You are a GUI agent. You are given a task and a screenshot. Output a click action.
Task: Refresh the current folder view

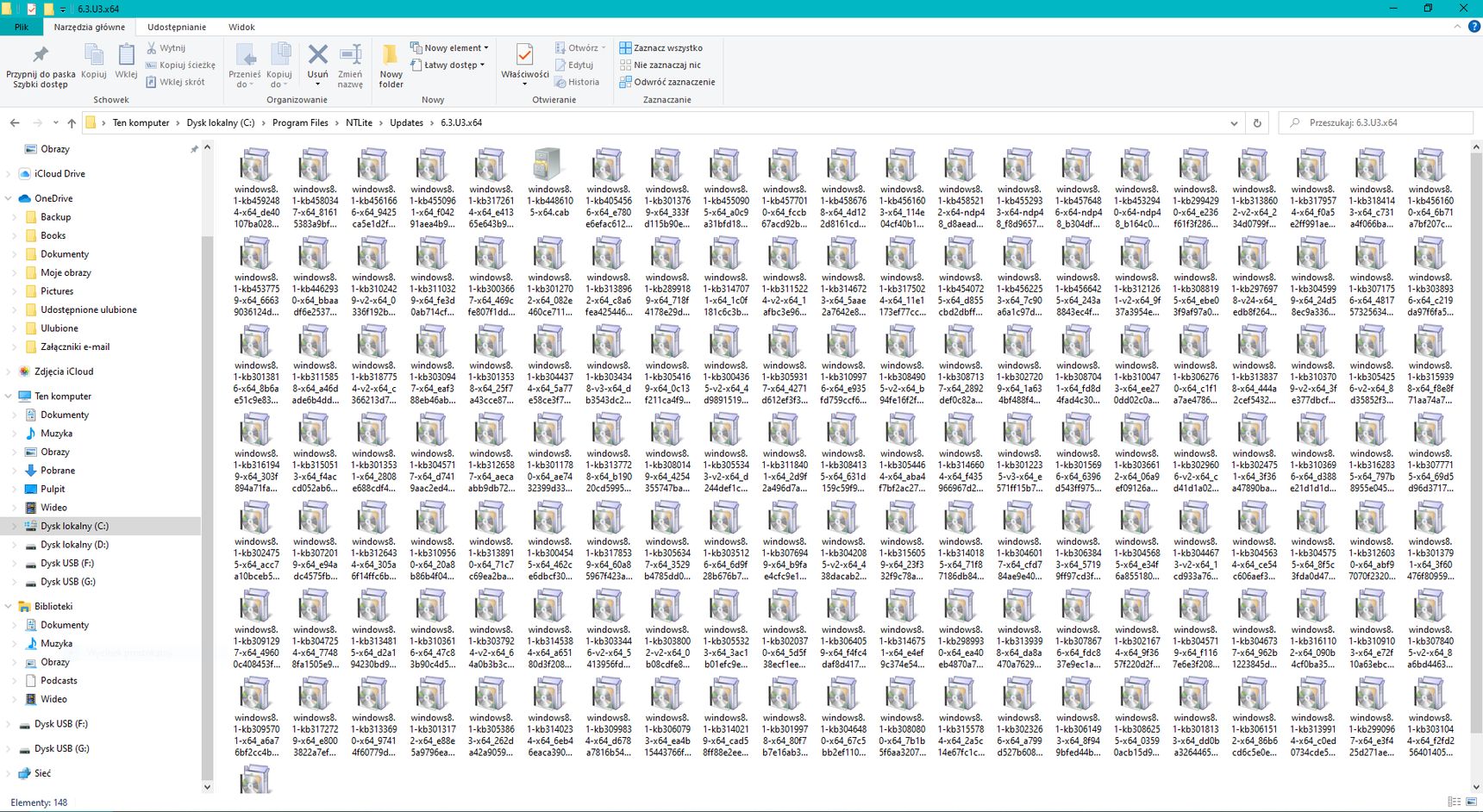coord(1257,123)
